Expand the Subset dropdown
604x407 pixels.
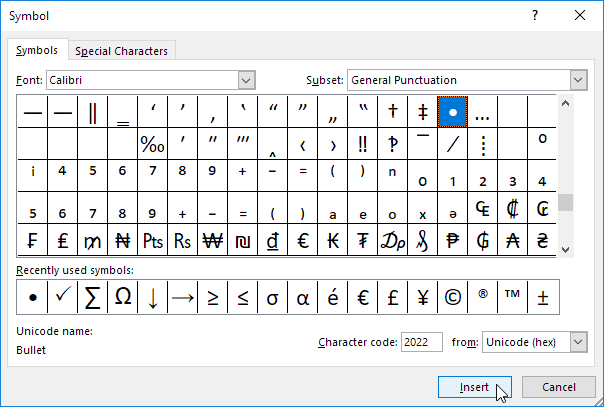[577, 80]
